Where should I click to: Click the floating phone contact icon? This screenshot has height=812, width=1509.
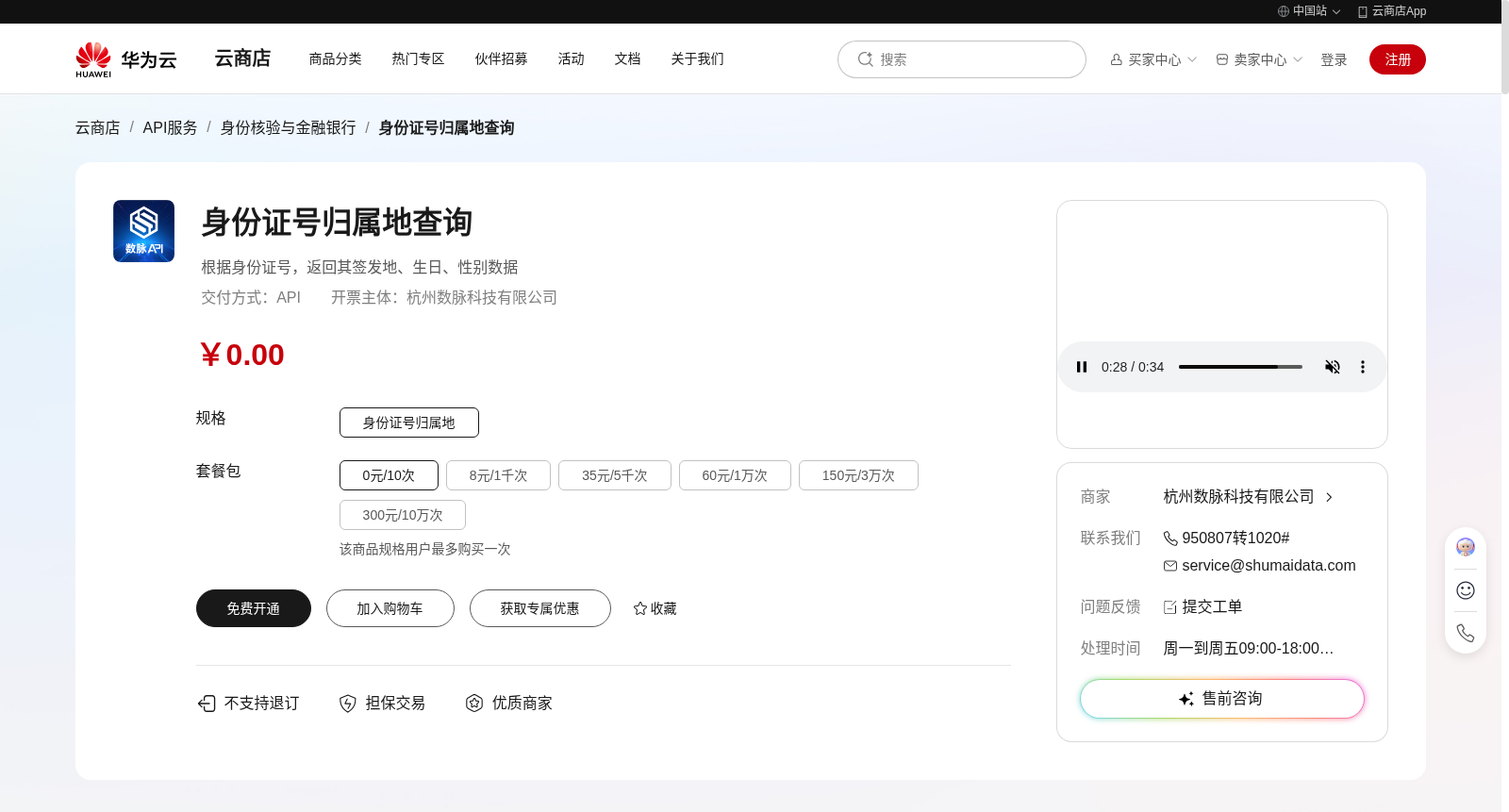pos(1466,633)
